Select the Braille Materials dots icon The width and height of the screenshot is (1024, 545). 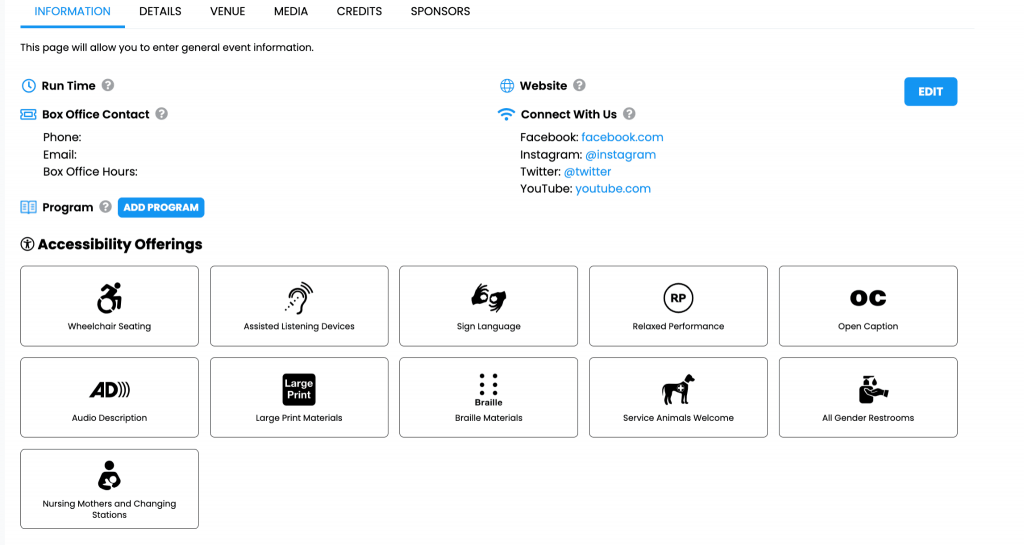click(x=489, y=389)
